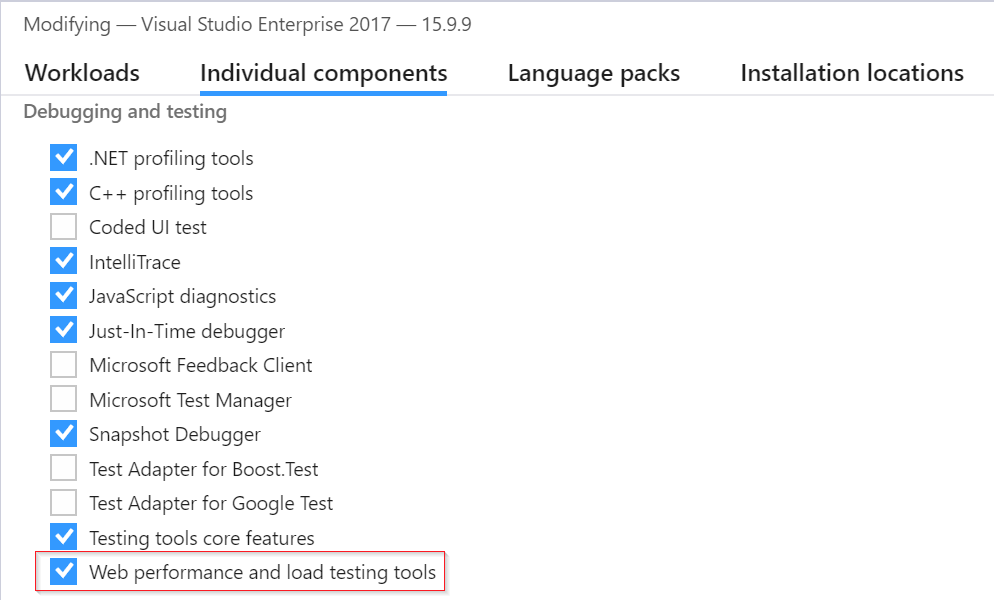The width and height of the screenshot is (994, 600).
Task: Open the Language packs tab
Action: point(594,72)
